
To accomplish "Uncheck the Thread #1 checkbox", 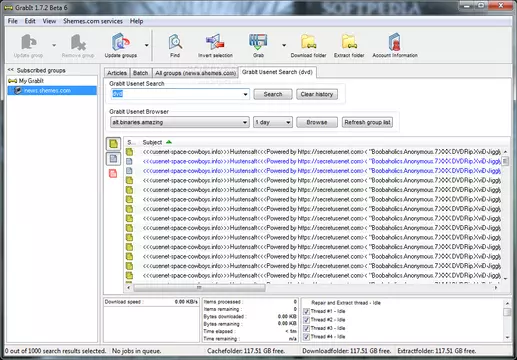I will click(x=306, y=311).
